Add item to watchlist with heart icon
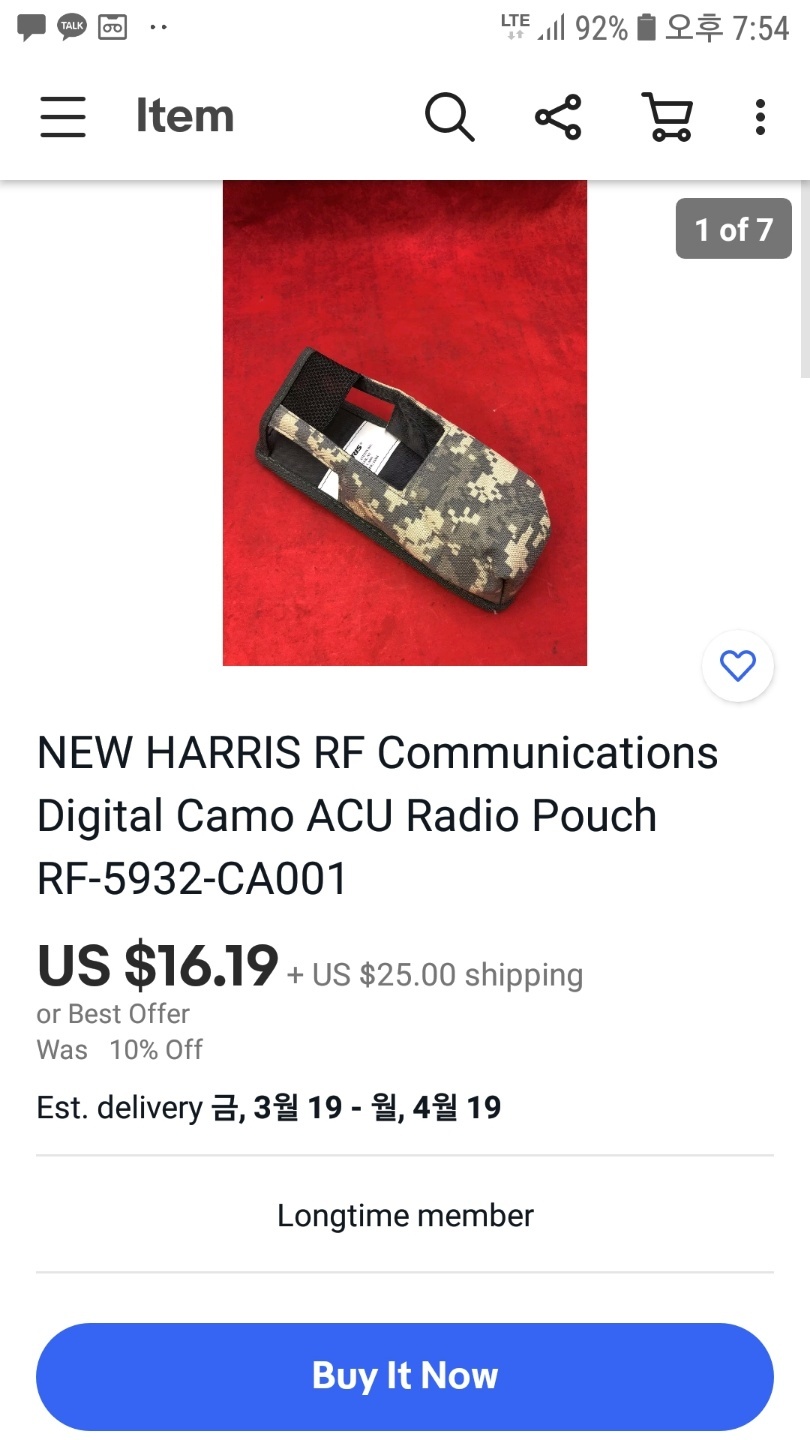 pyautogui.click(x=738, y=666)
